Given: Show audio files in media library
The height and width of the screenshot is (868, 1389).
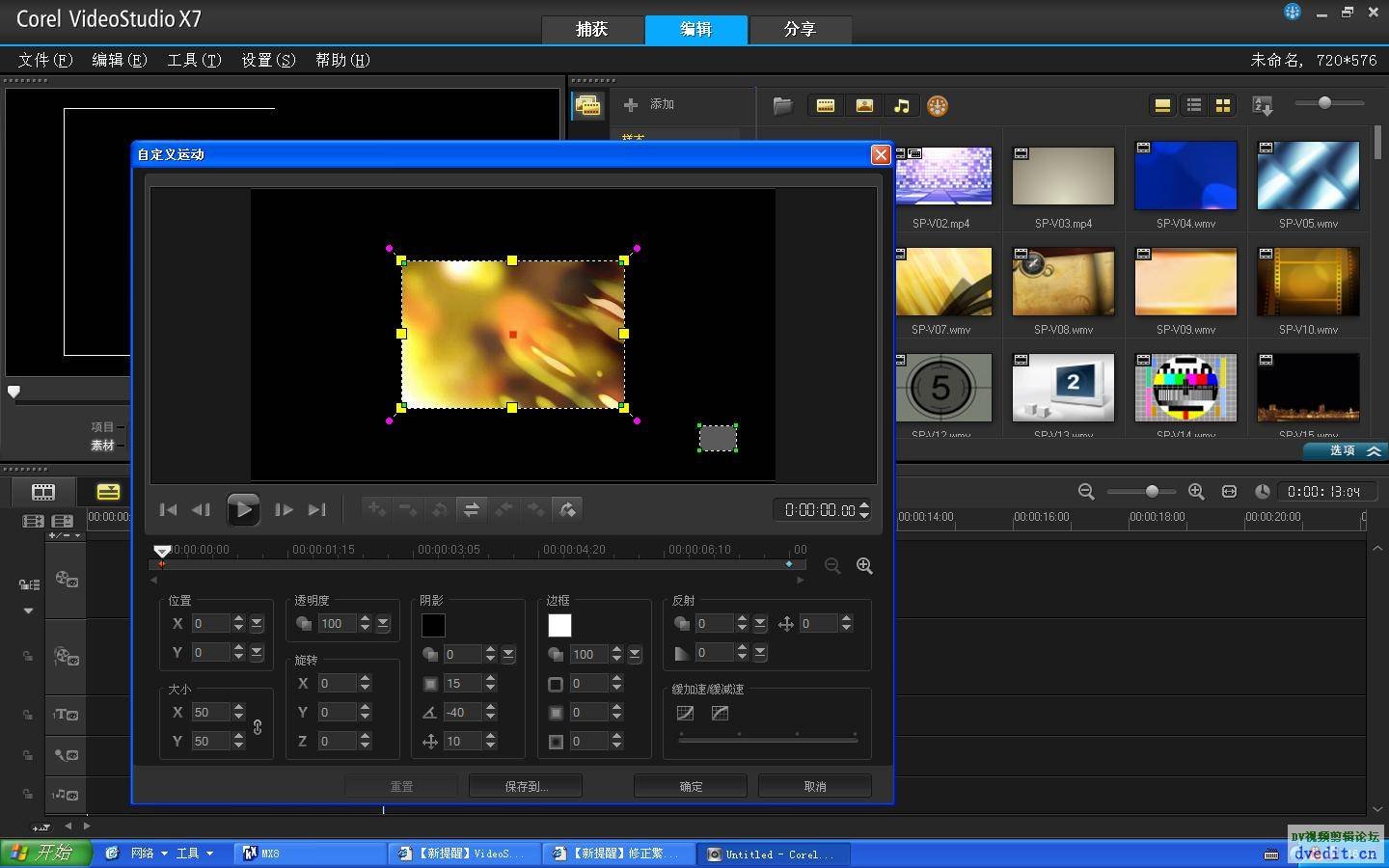Looking at the screenshot, I should (901, 106).
